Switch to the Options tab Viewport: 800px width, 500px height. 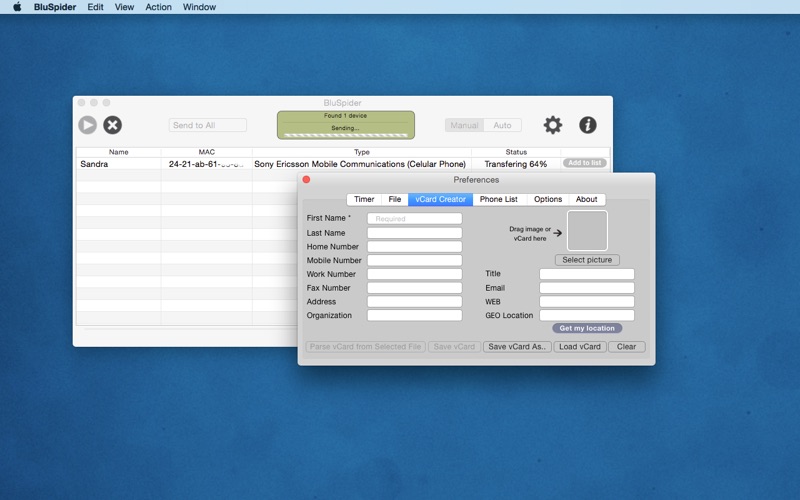[x=548, y=199]
